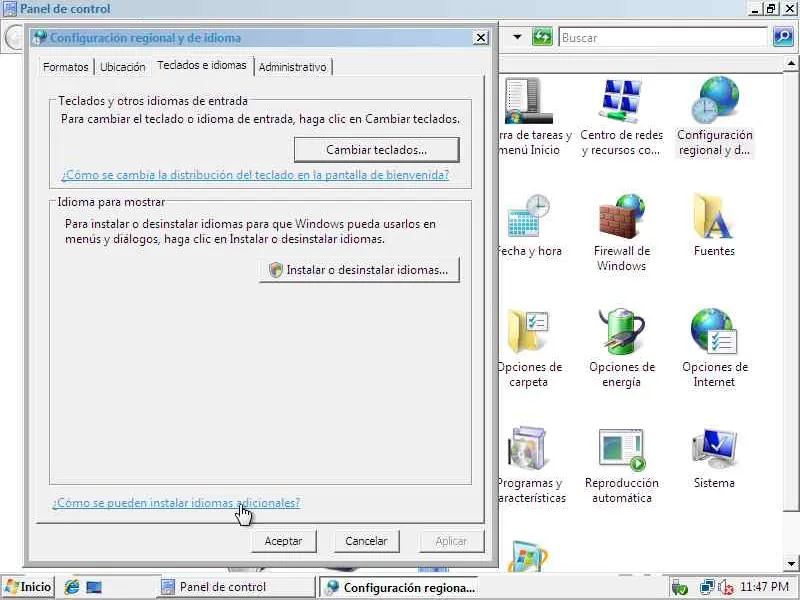Image resolution: width=800 pixels, height=600 pixels.
Task: Launch Internet Explorer from quick launch
Action: [x=72, y=587]
